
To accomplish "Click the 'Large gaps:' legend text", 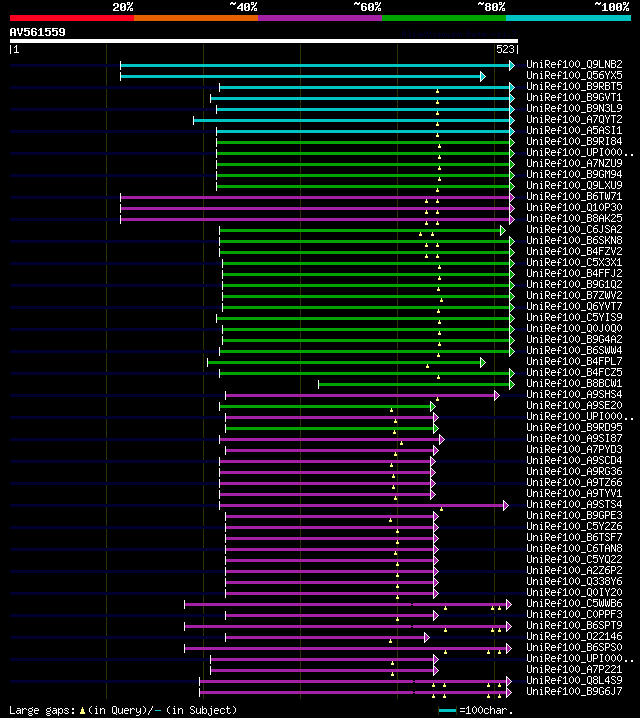I will coord(42,710).
